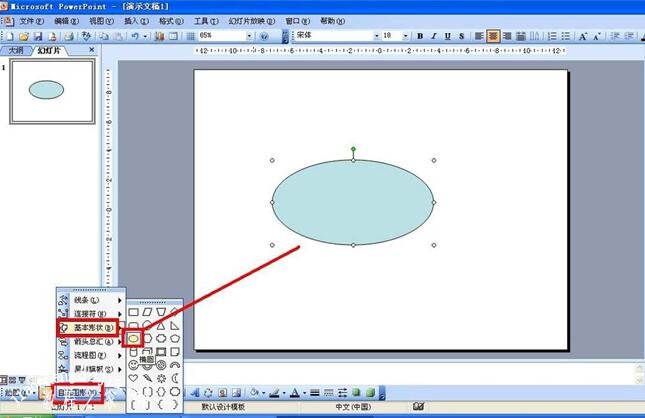Screen dimensions: 645x418
Task: Open the 编辑 (Edit) menu
Action: click(67, 21)
